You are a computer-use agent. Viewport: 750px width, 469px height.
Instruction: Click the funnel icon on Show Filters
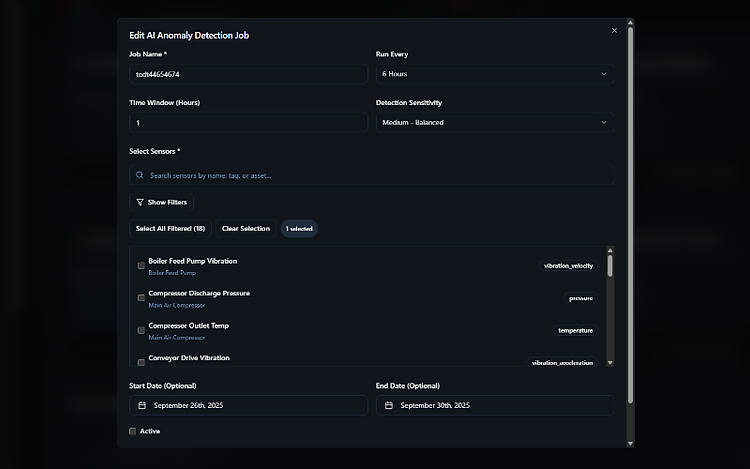point(140,202)
